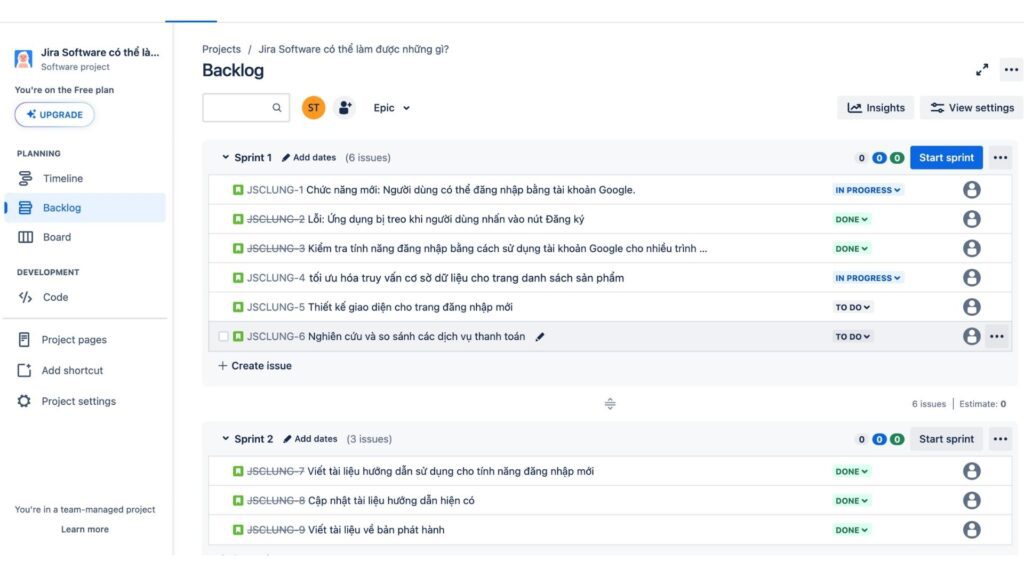Open status dropdown for JSCLUNG-4
The width and height of the screenshot is (1024, 576).
pyautogui.click(x=867, y=278)
